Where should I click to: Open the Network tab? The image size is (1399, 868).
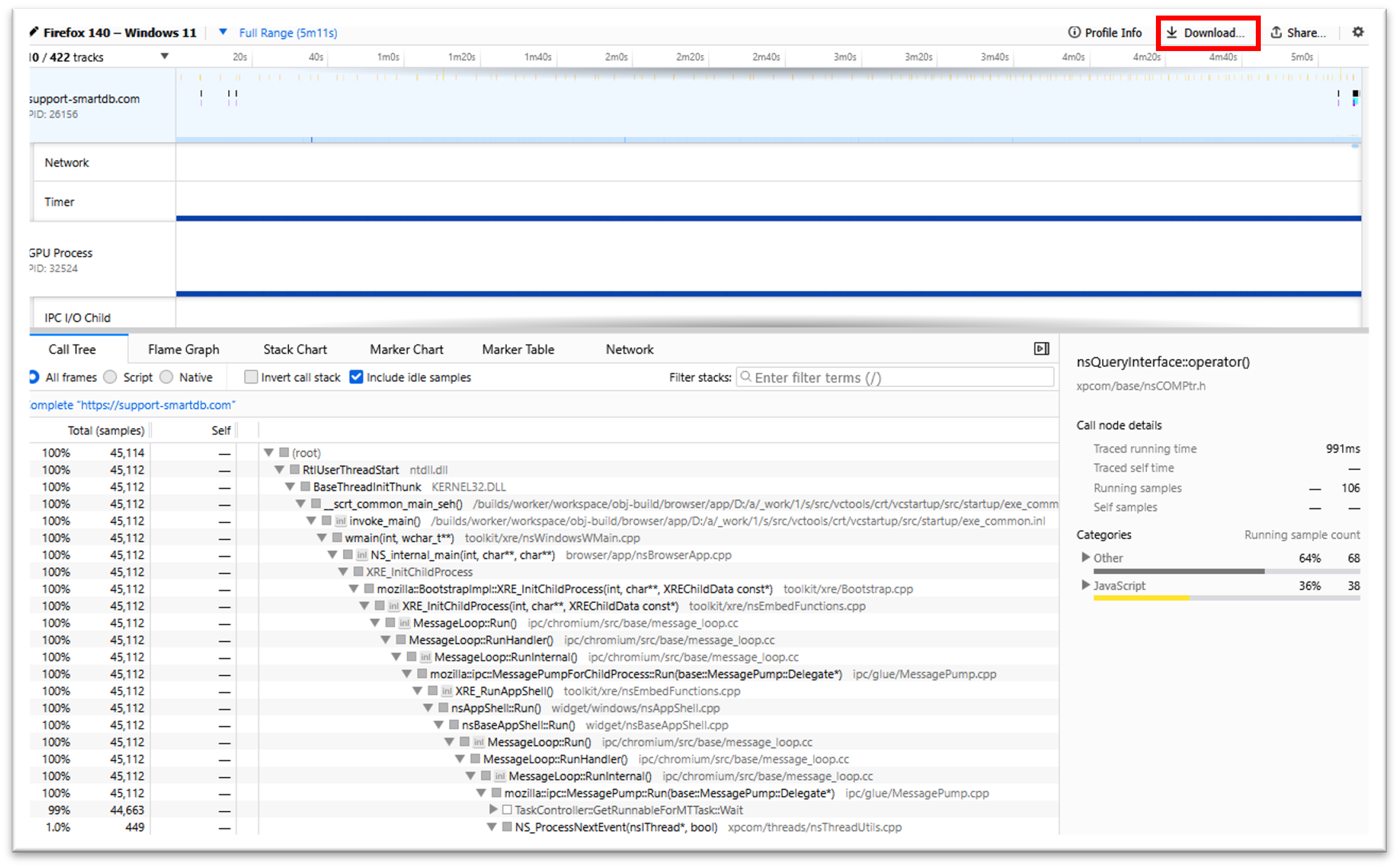[629, 349]
